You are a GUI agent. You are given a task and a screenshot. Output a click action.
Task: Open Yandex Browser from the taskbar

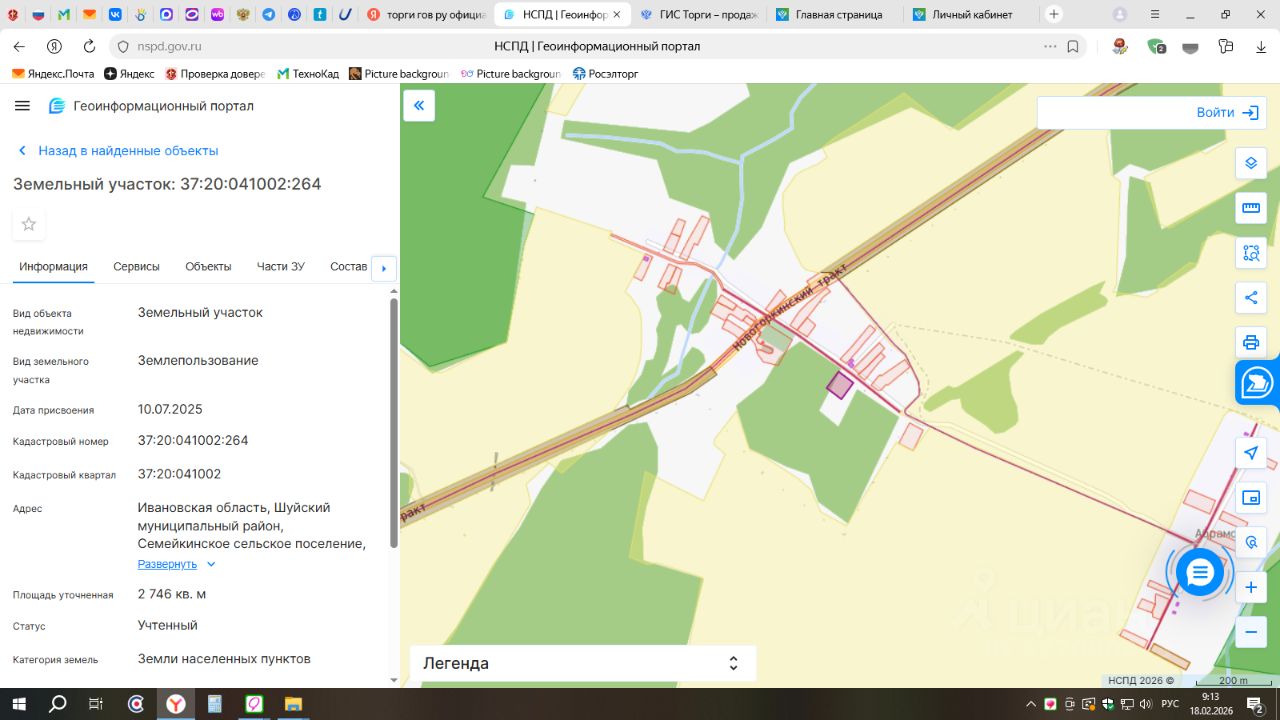[x=175, y=704]
